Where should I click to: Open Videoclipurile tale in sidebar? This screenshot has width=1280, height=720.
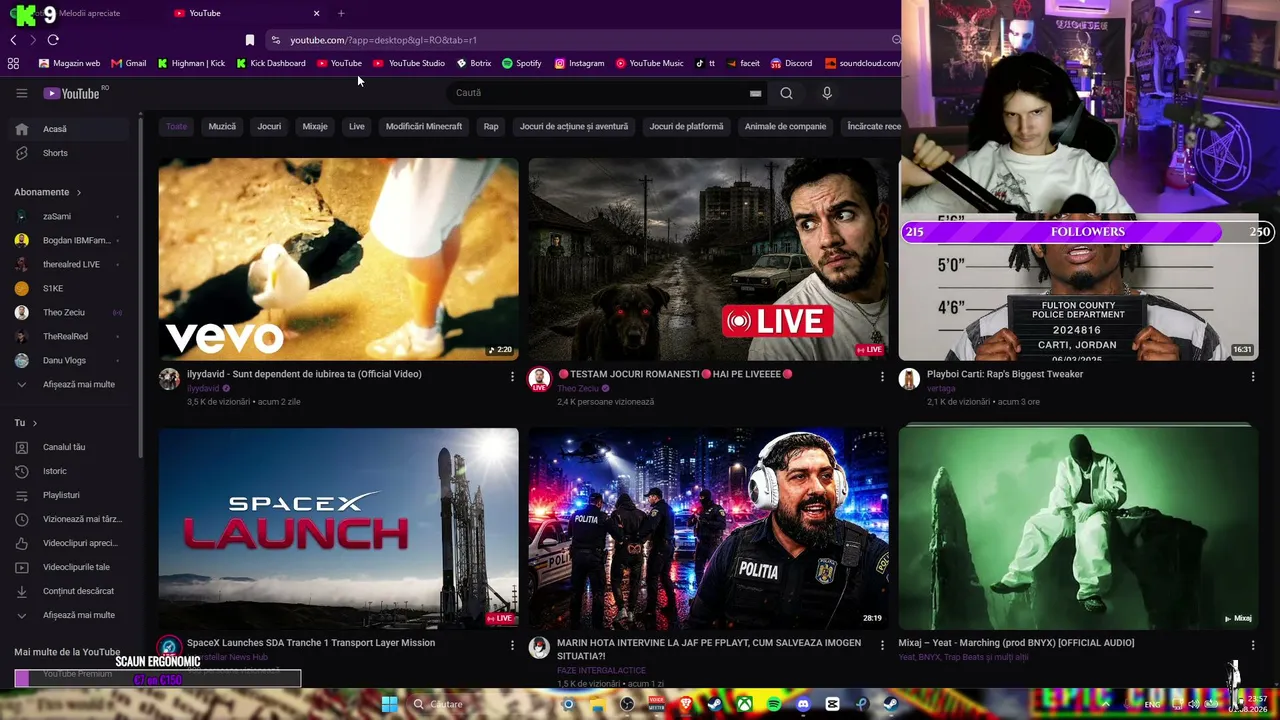[70, 567]
